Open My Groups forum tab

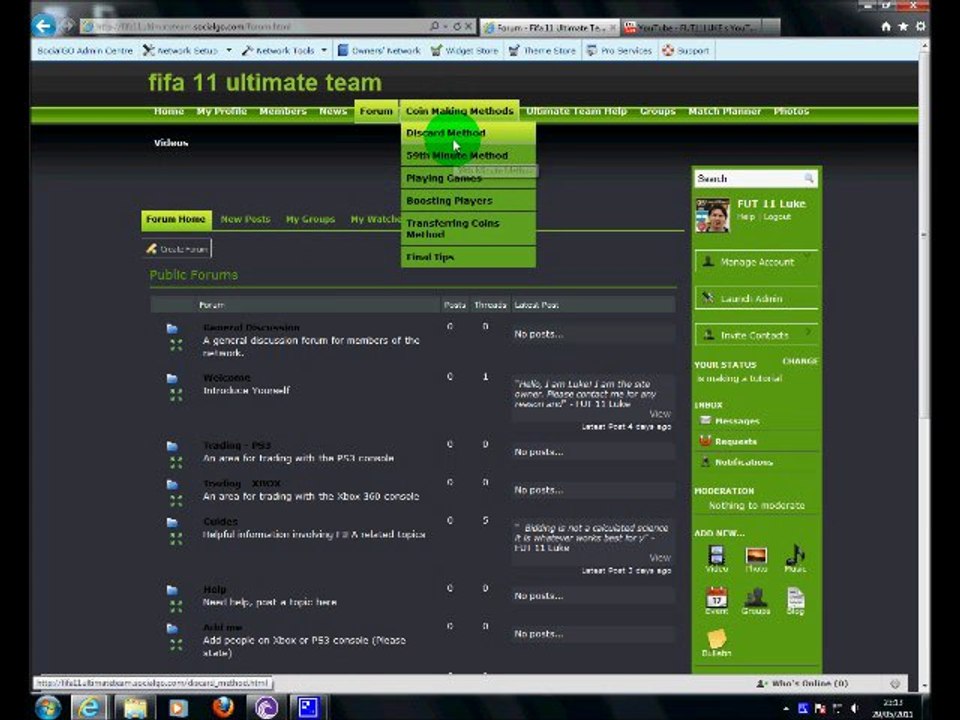pos(310,219)
